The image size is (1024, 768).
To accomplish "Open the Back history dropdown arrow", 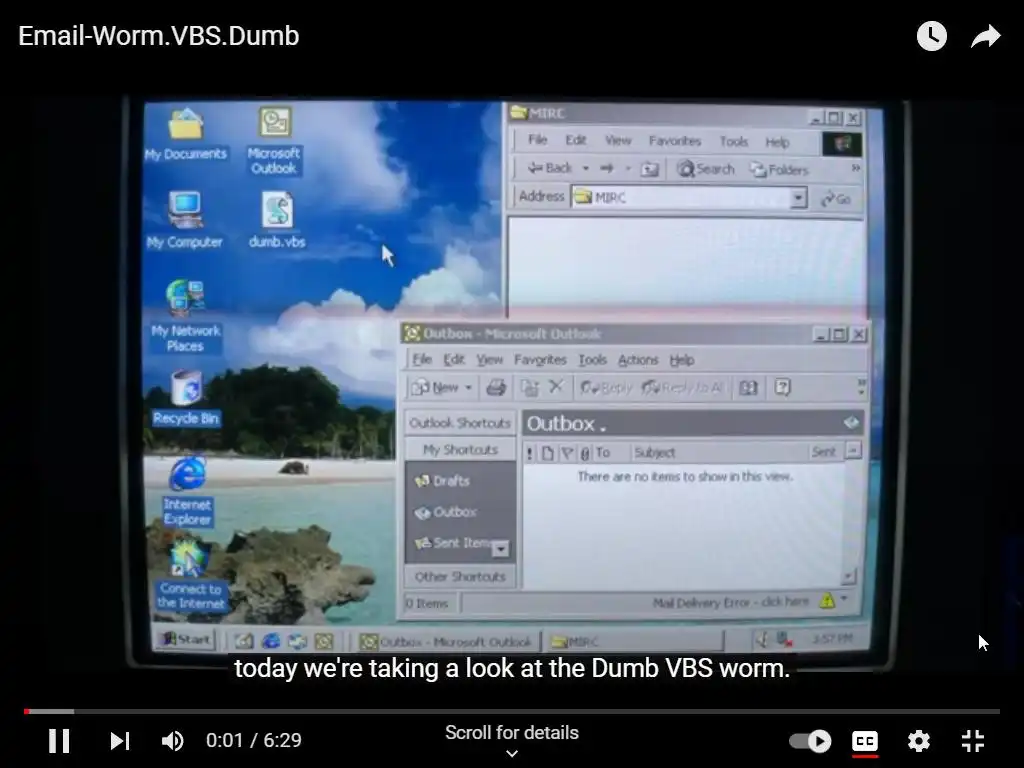I will (x=586, y=168).
